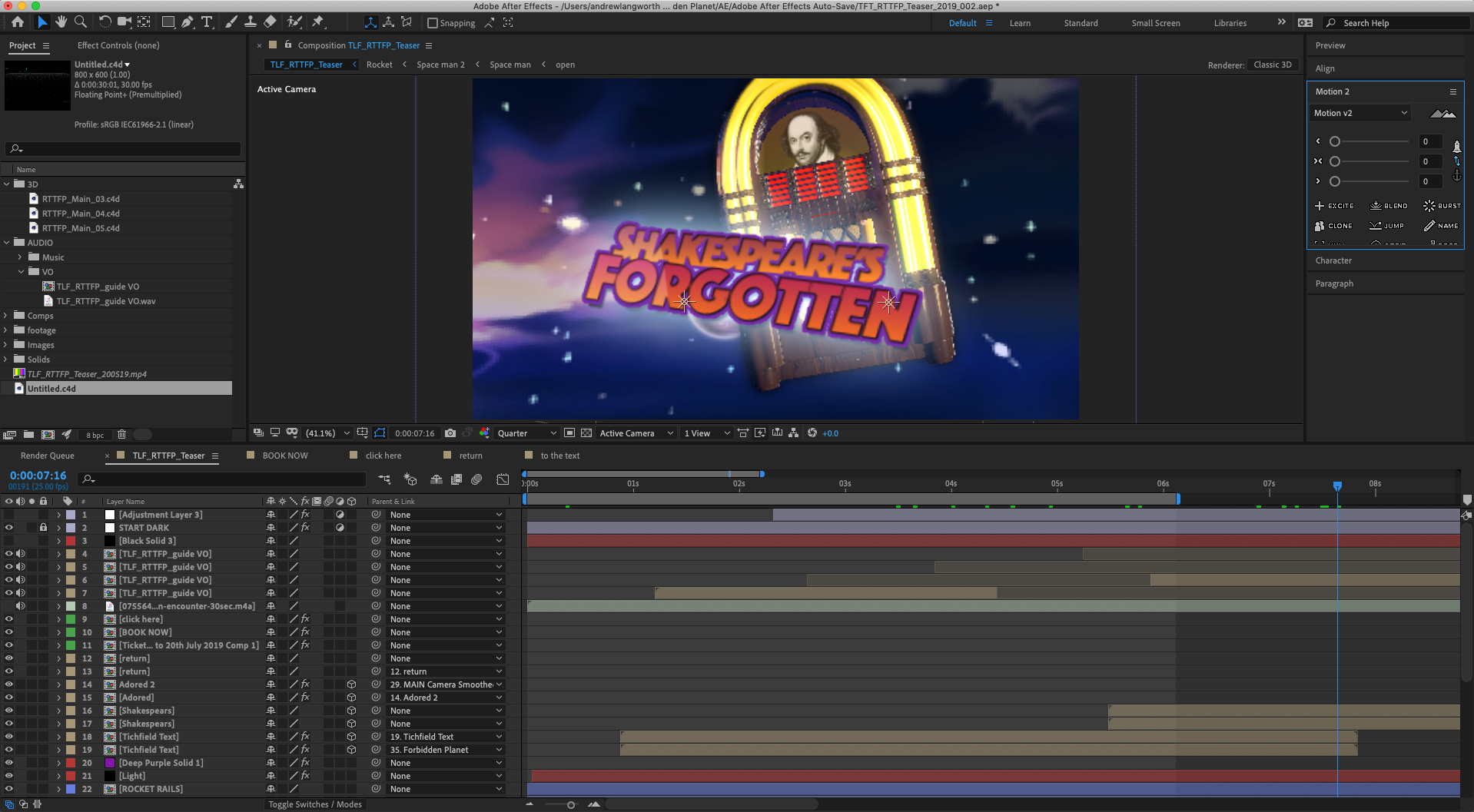The height and width of the screenshot is (812, 1474).
Task: Click the trash delete icon in Project panel
Action: [x=121, y=435]
